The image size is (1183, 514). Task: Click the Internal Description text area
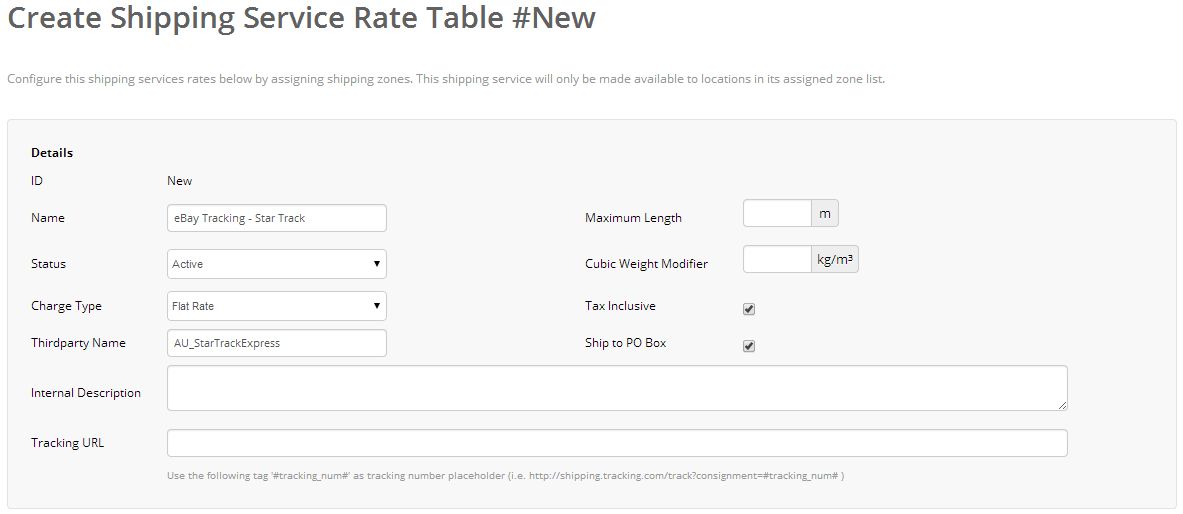point(617,388)
